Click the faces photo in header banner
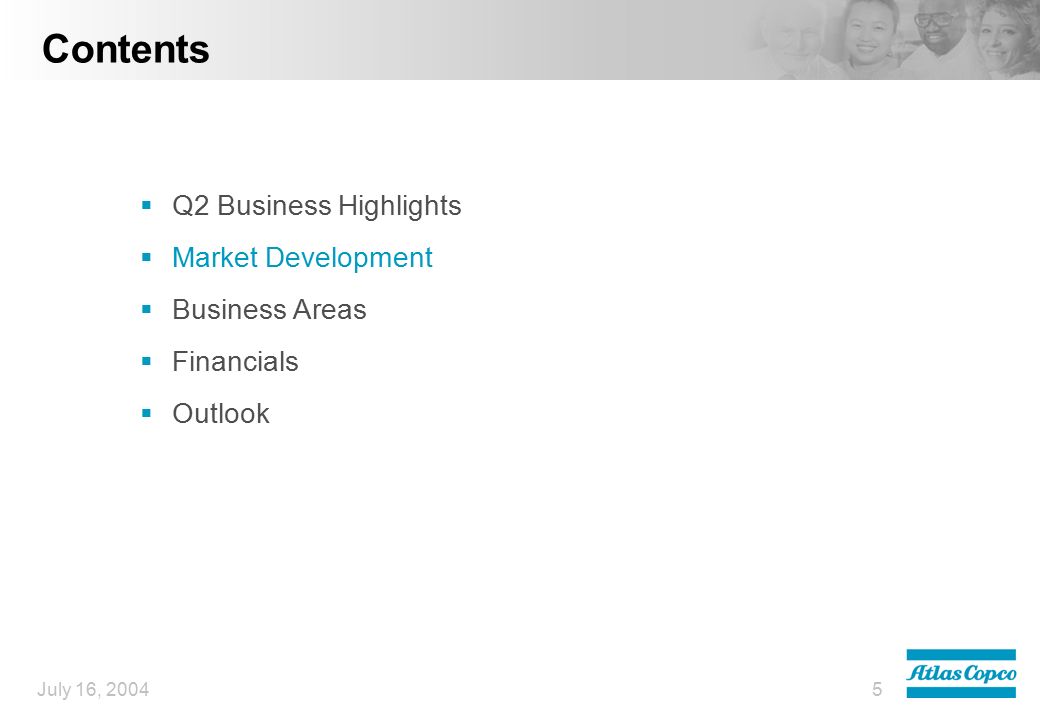This screenshot has width=1040, height=720. [x=892, y=40]
